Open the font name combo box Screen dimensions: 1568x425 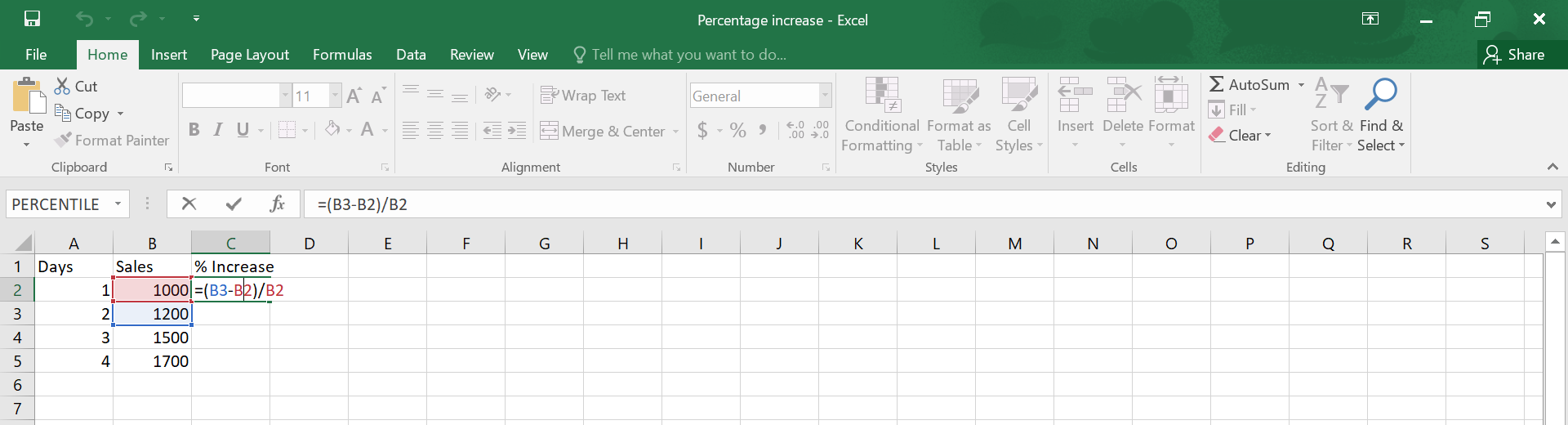pos(237,96)
